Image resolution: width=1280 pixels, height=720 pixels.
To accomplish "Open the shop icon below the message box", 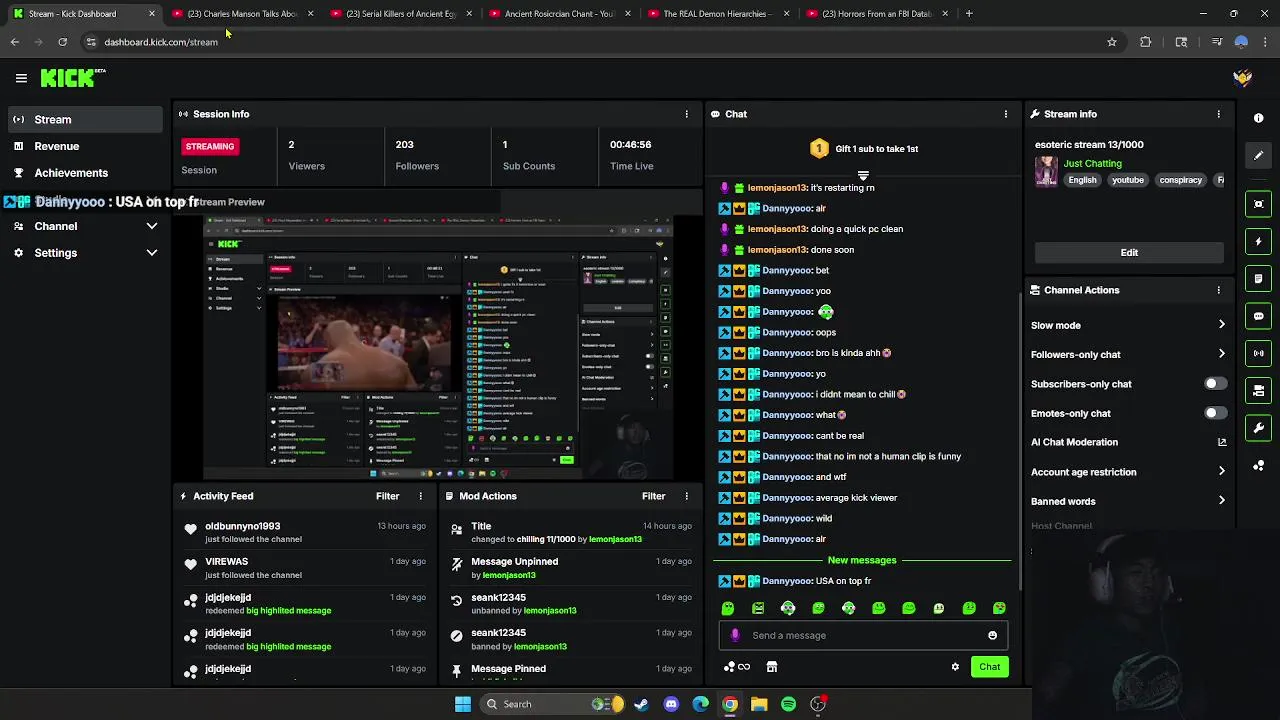I will (x=771, y=667).
